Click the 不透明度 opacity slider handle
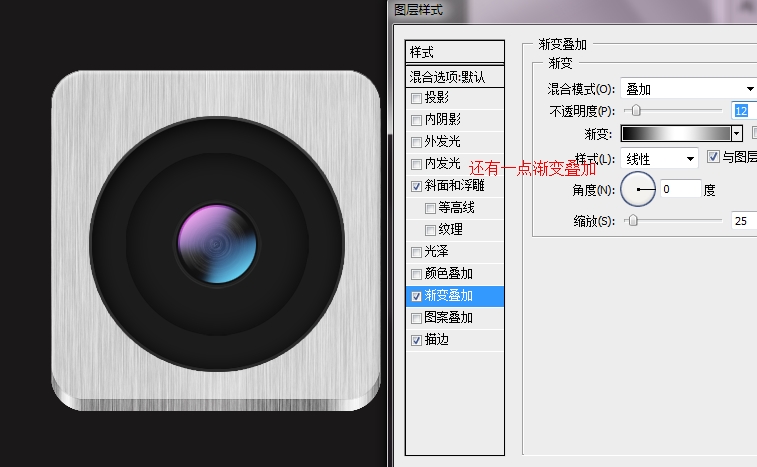Viewport: 757px width, 467px height. pos(634,110)
